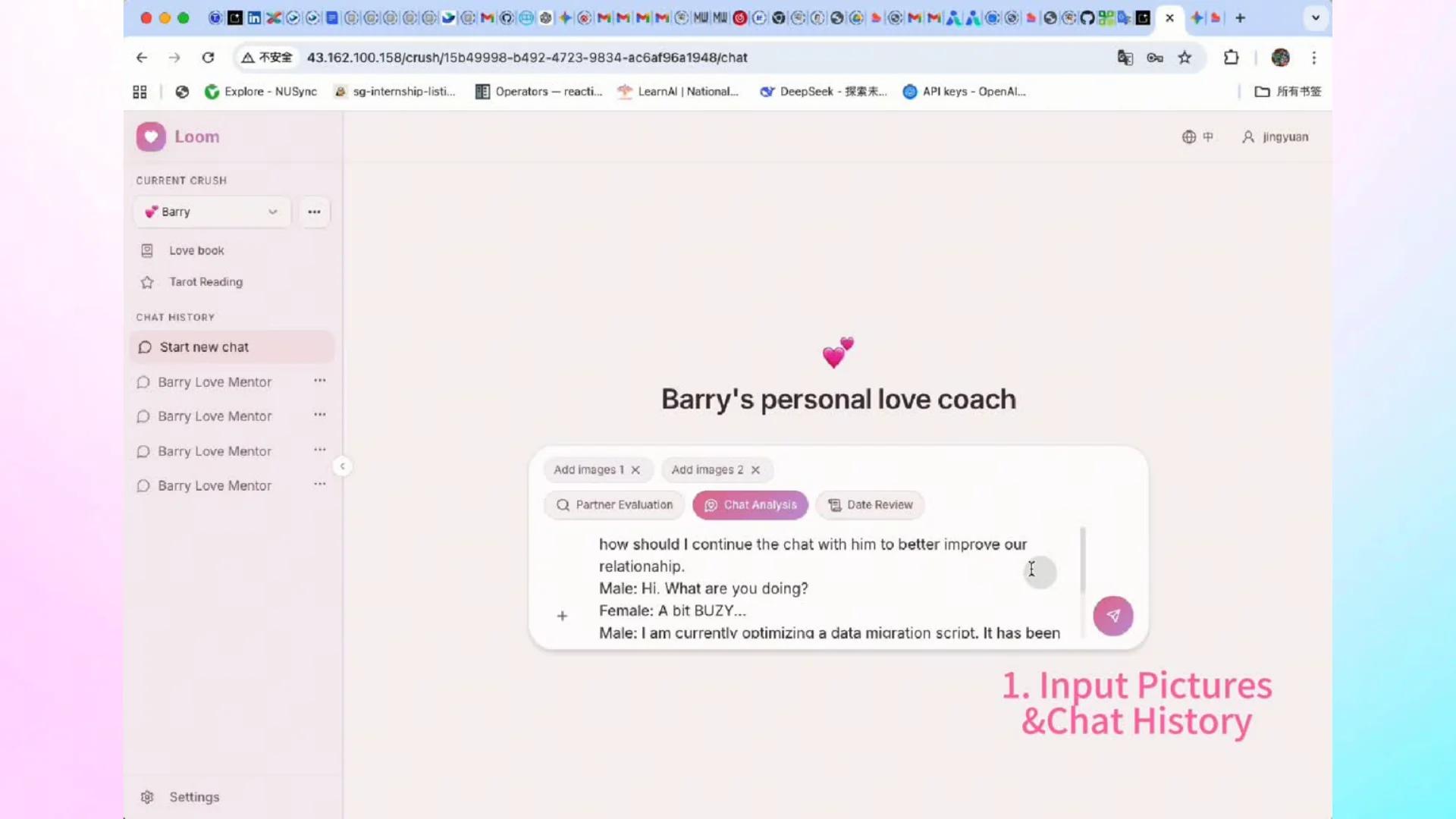Open the password key icon in address bar
This screenshot has height=819, width=1456.
tap(1154, 58)
